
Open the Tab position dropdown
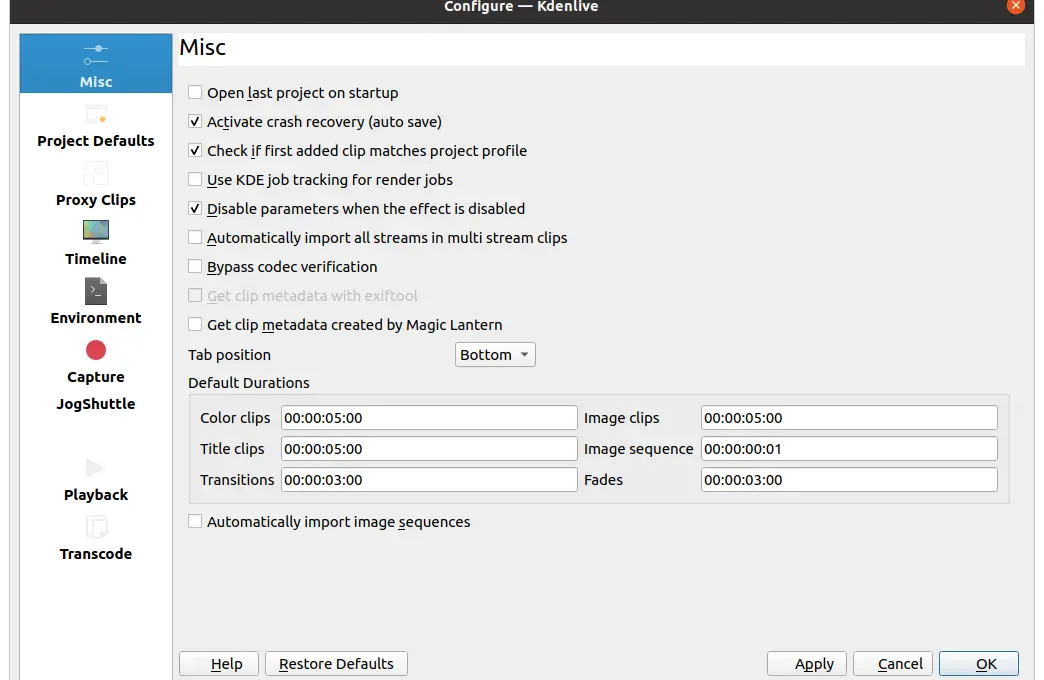click(x=495, y=354)
